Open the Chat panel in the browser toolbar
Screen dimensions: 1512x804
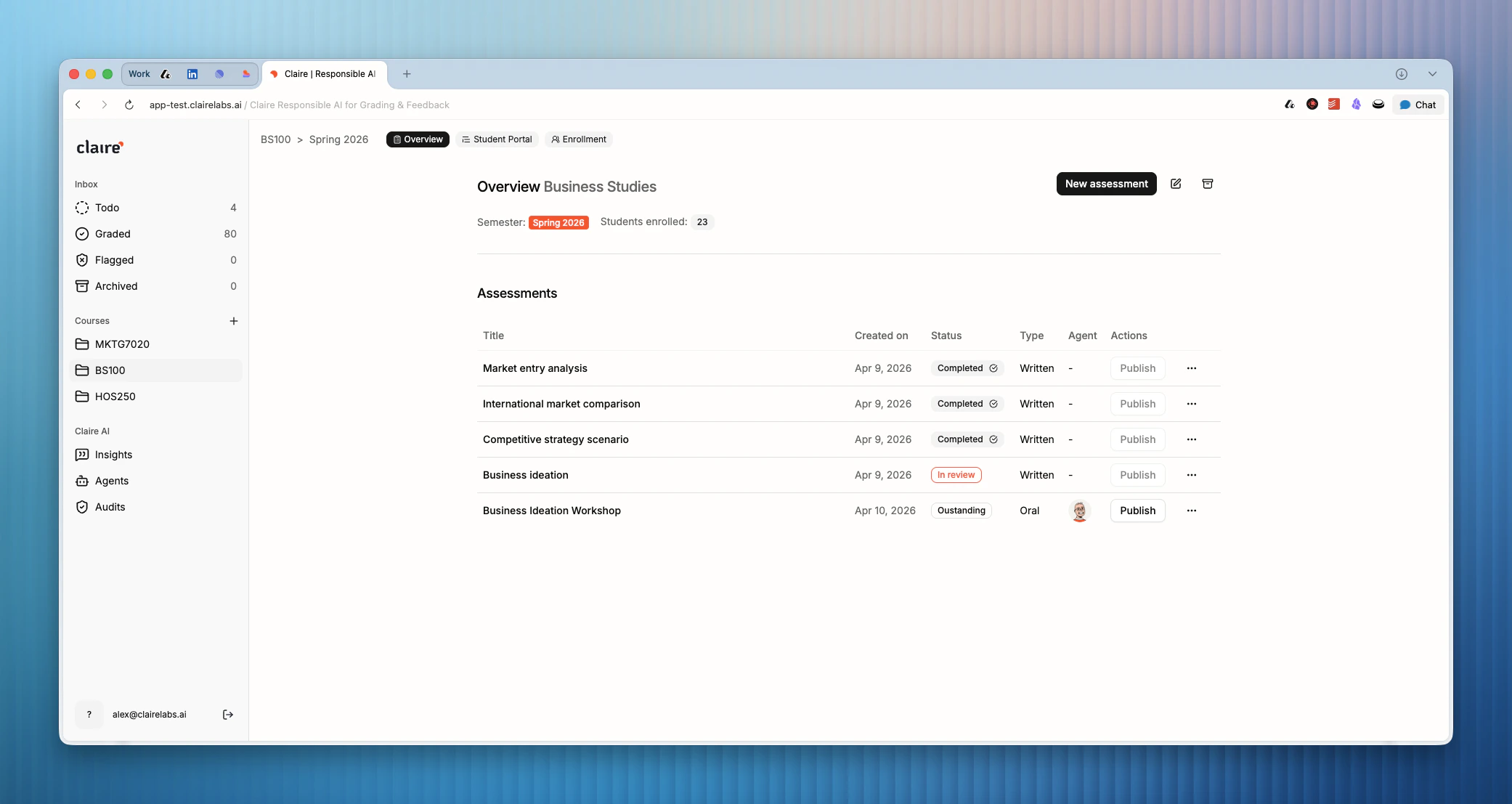1418,105
